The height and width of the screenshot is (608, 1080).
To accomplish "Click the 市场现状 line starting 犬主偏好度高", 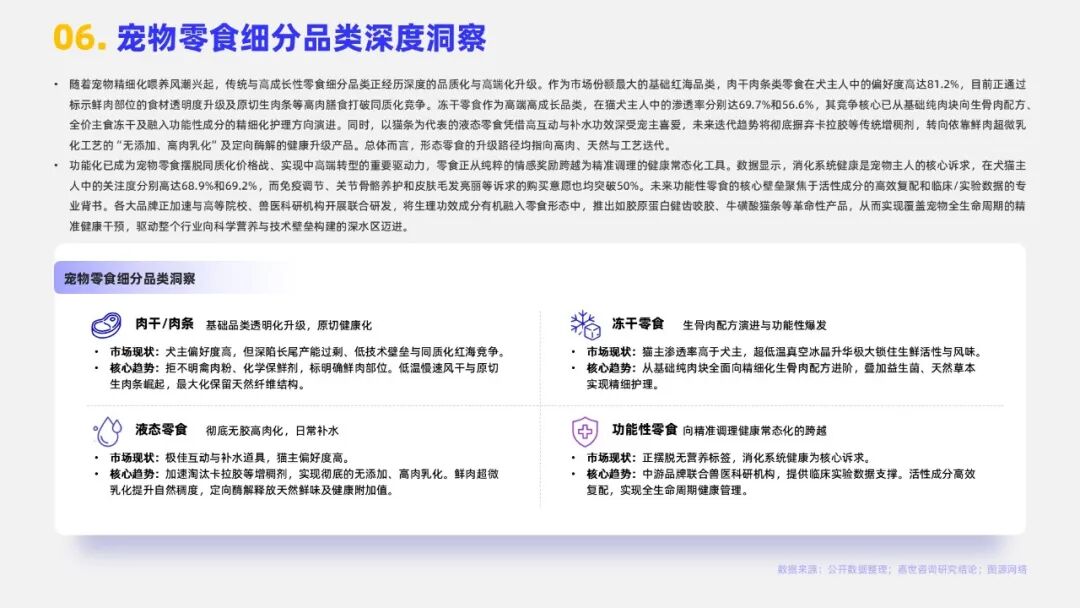I will point(309,352).
